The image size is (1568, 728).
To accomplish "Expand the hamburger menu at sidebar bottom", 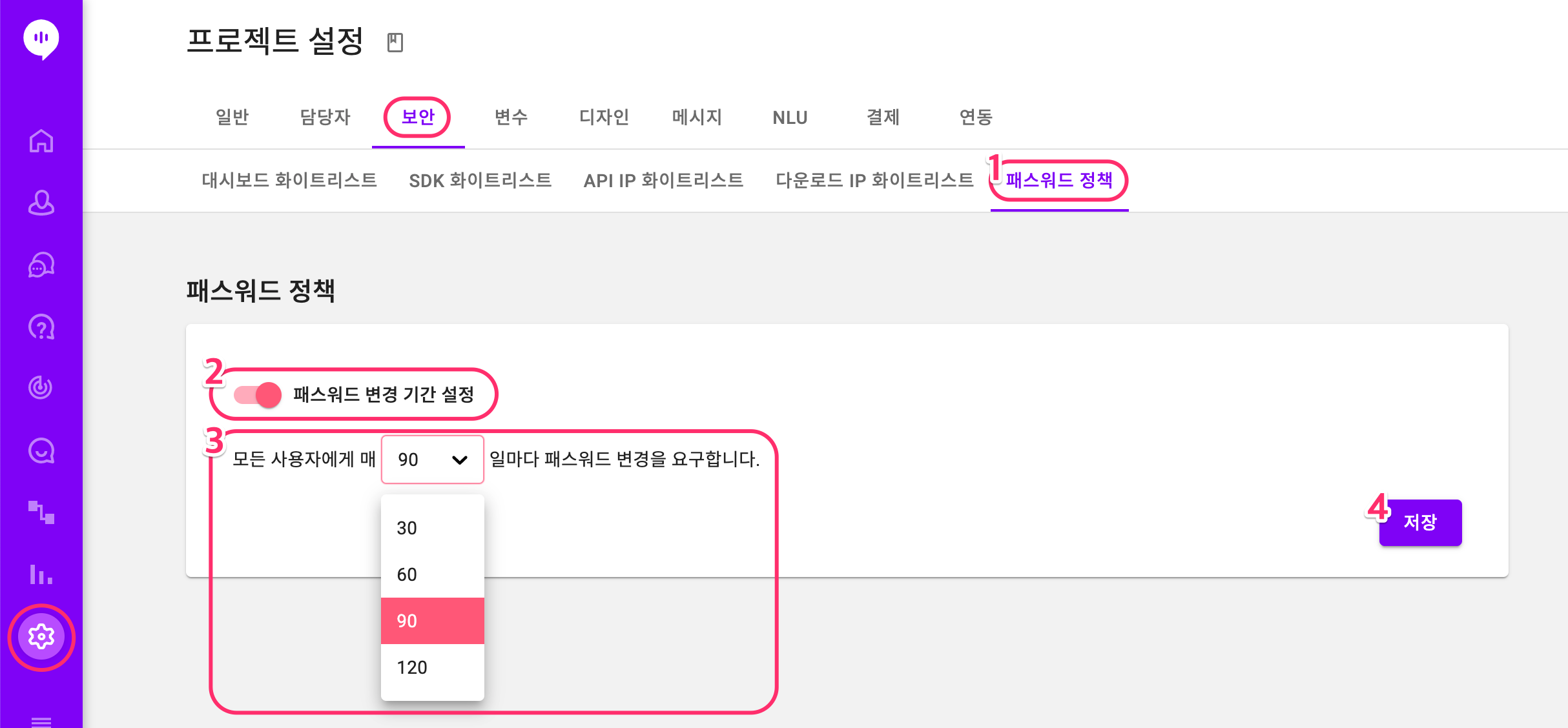I will (41, 722).
